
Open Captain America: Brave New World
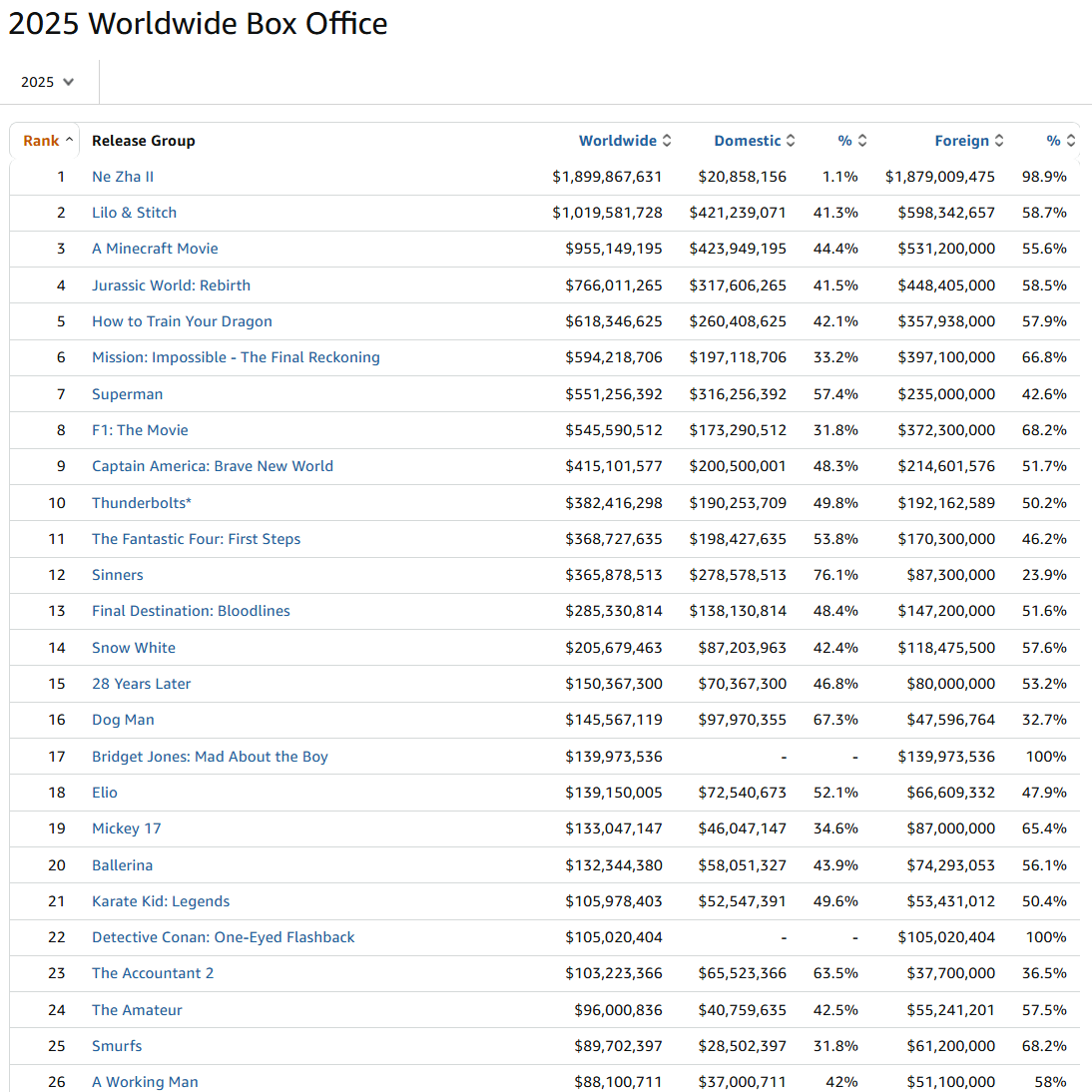click(x=213, y=466)
